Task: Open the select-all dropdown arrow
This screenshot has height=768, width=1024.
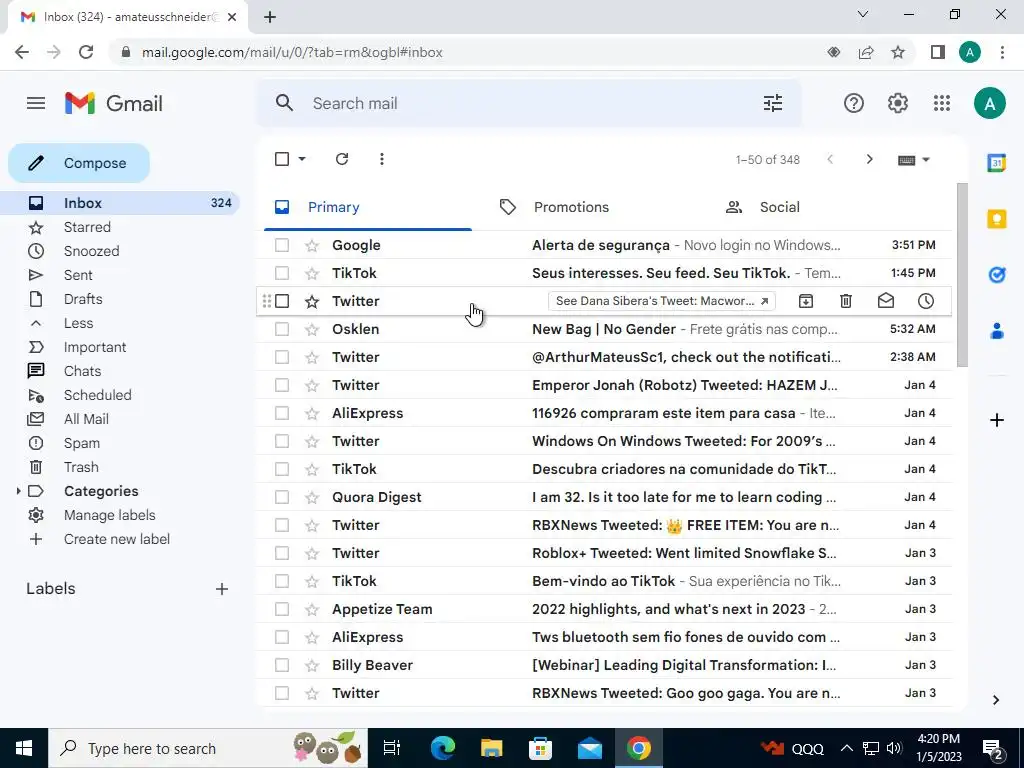Action: [302, 159]
